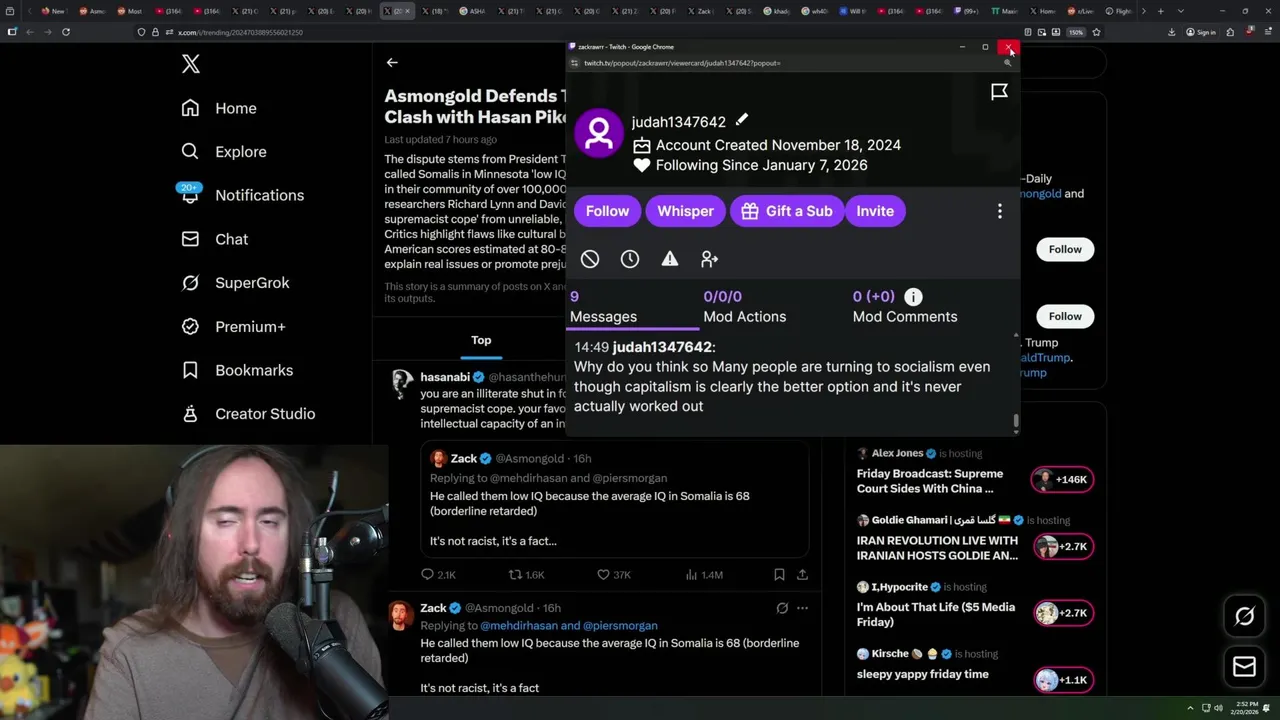The height and width of the screenshot is (720, 1280).
Task: Open a new browser tab with plus
Action: point(1160,11)
